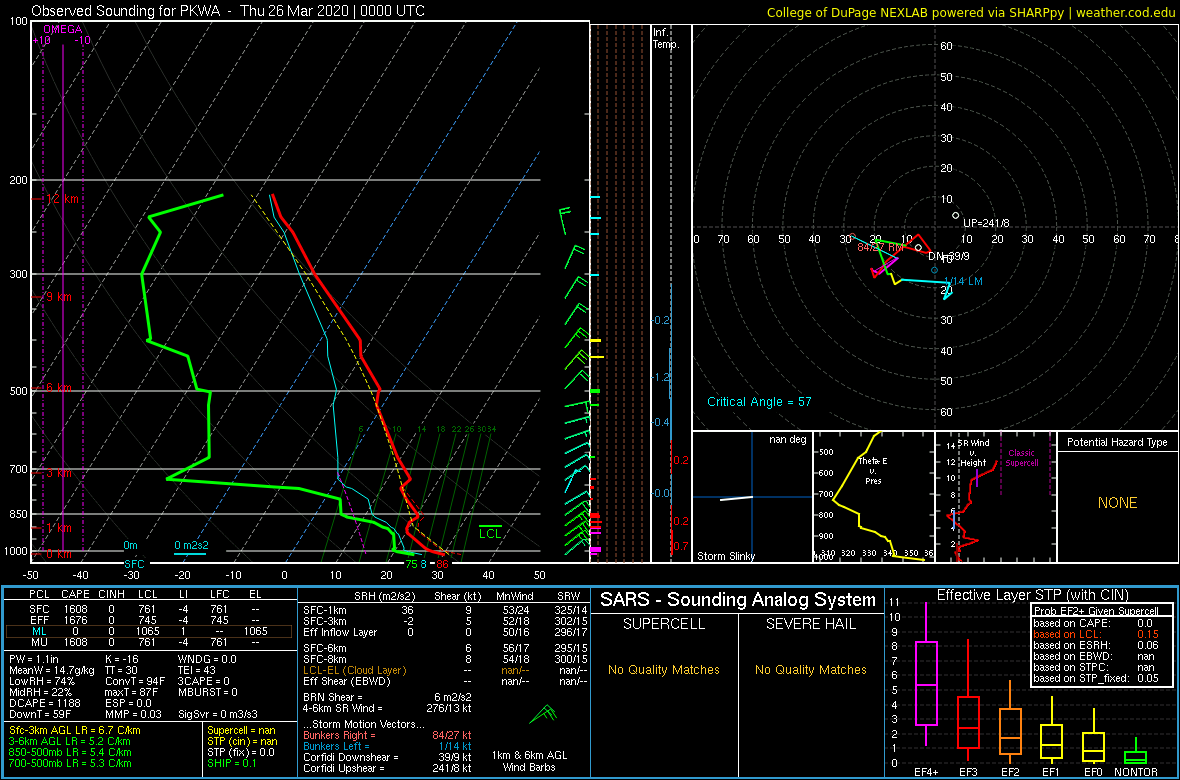This screenshot has height=780, width=1180.
Task: Click the red 'Bunkers Right = 84/27 kt' line
Action: pyautogui.click(x=387, y=735)
